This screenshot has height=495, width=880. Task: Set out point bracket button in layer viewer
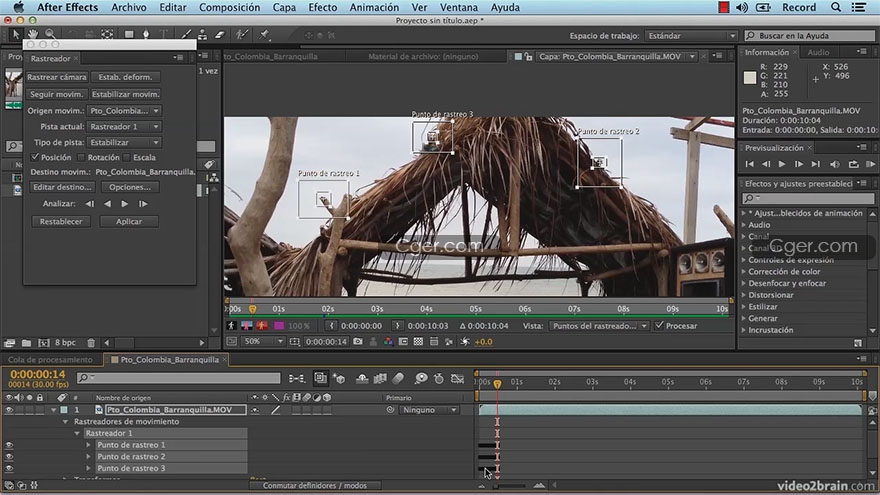click(x=397, y=326)
